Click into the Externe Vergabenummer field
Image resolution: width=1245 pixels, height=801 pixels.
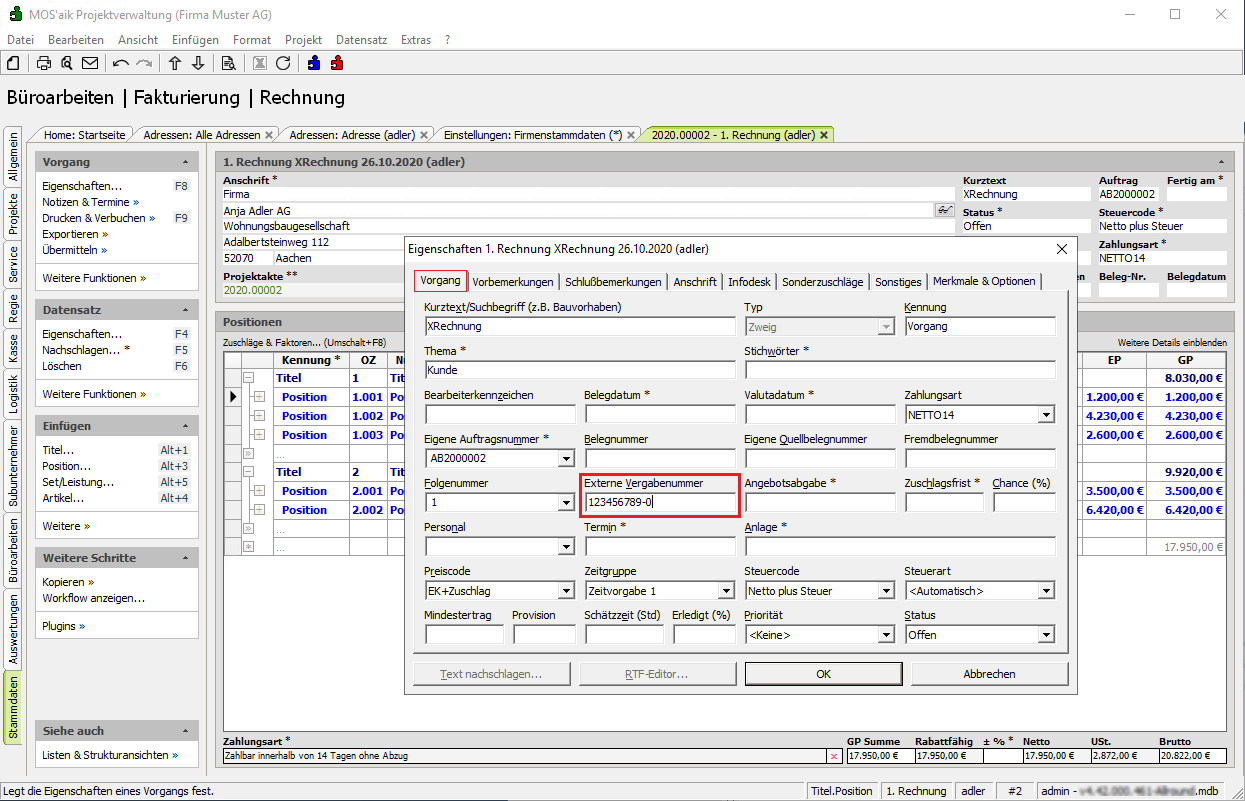pos(658,502)
